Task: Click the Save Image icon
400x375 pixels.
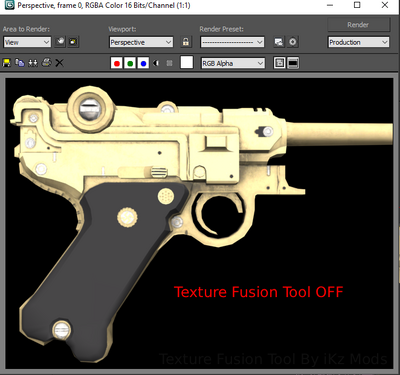Action: [x=7, y=63]
